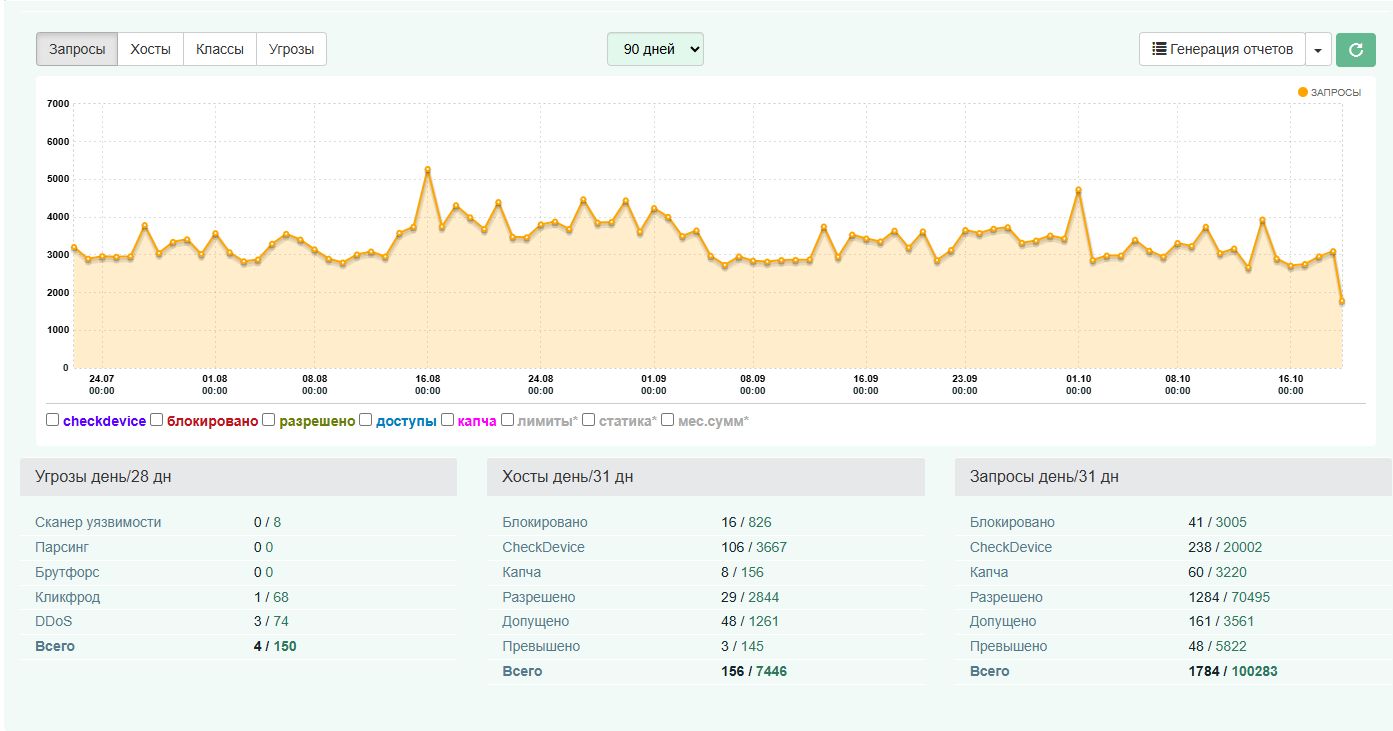The image size is (1393, 731).
Task: Enable the блокировано checkbox
Action: pos(157,420)
